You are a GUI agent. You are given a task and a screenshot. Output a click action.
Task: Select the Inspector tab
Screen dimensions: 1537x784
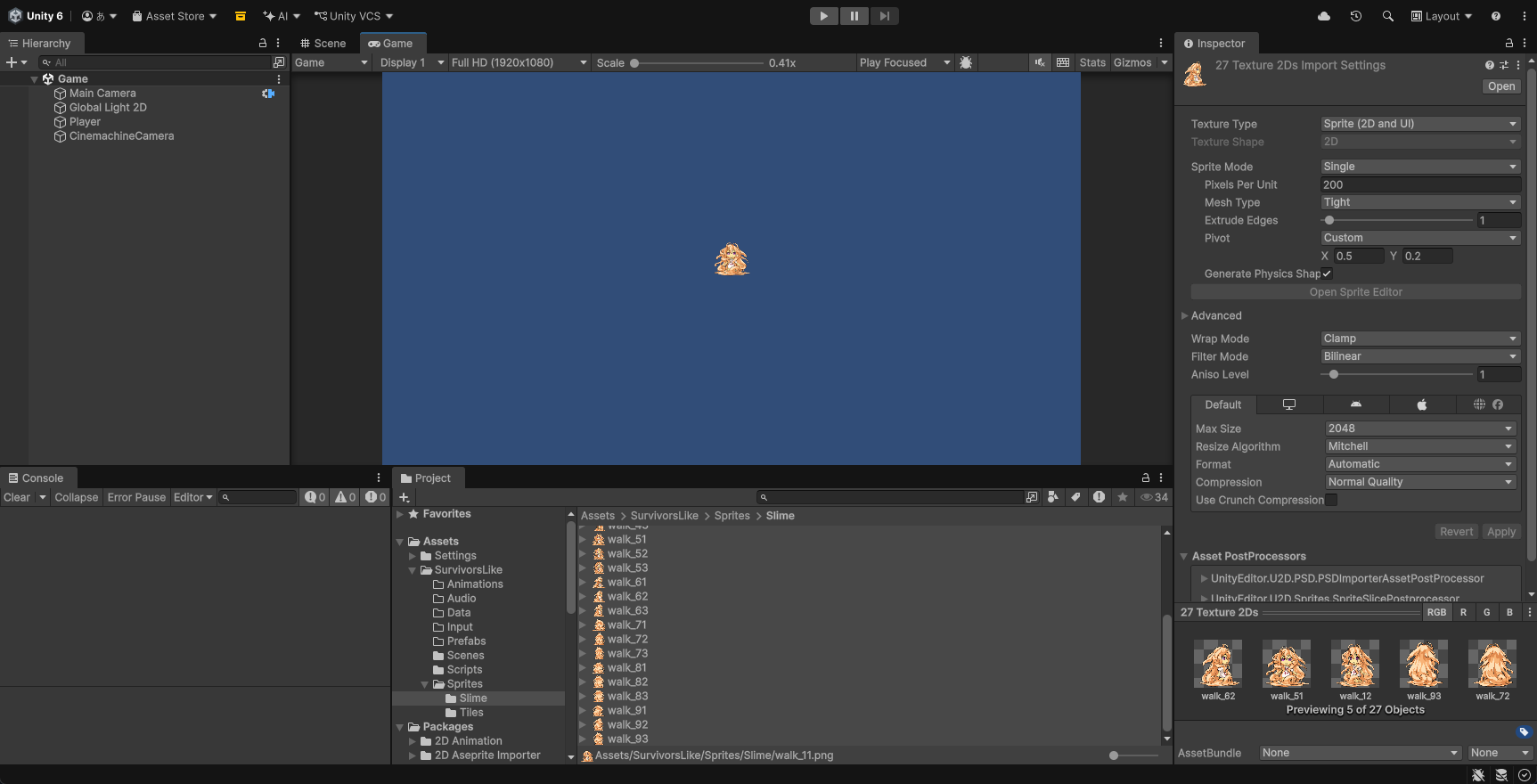(1214, 43)
